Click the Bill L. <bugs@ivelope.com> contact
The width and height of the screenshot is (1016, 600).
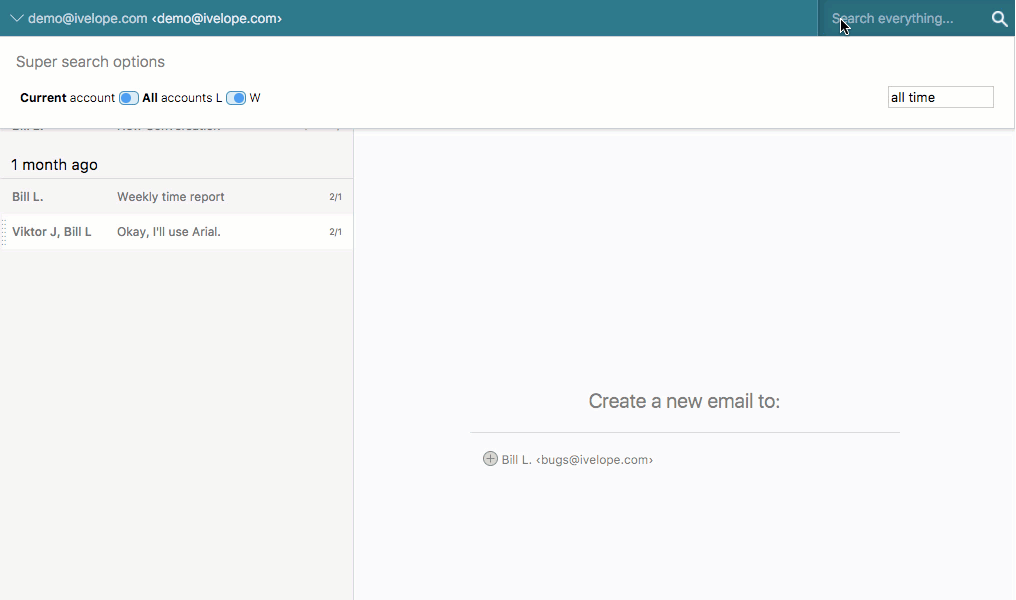coord(577,459)
